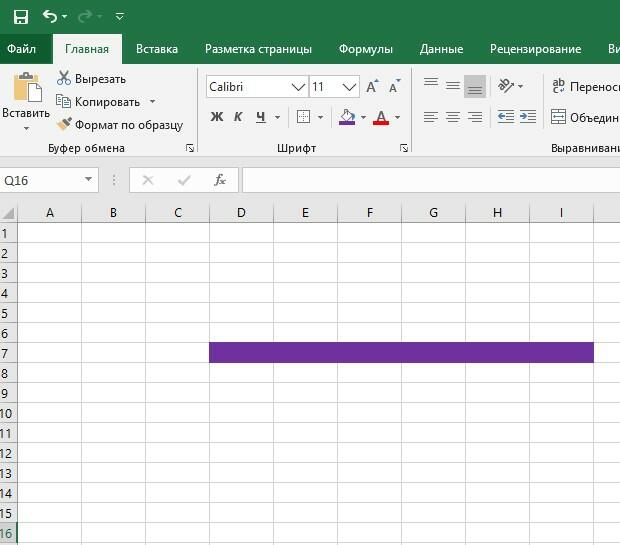Image resolution: width=620 pixels, height=545 pixels.
Task: Switch to the Данные tab
Action: [x=441, y=49]
